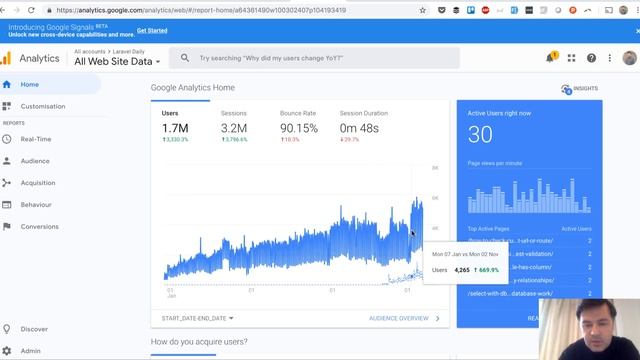640x360 pixels.
Task: Expand the All Web Site Data selector
Action: coord(117,62)
